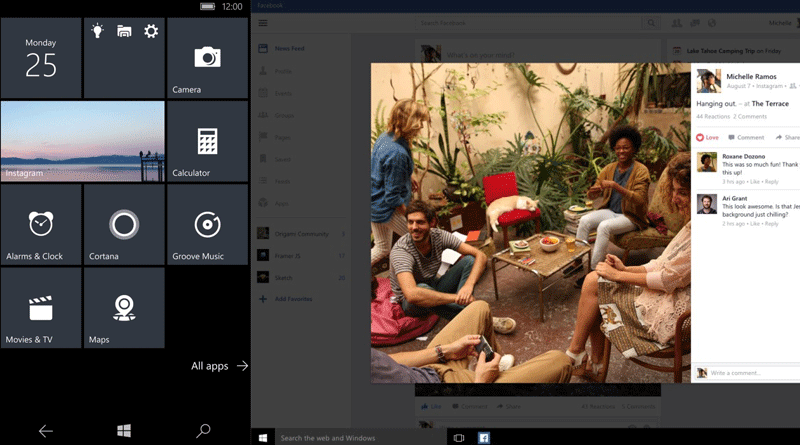The height and width of the screenshot is (445, 800).
Task: Open friend requests icon in Facebook header
Action: 677,23
